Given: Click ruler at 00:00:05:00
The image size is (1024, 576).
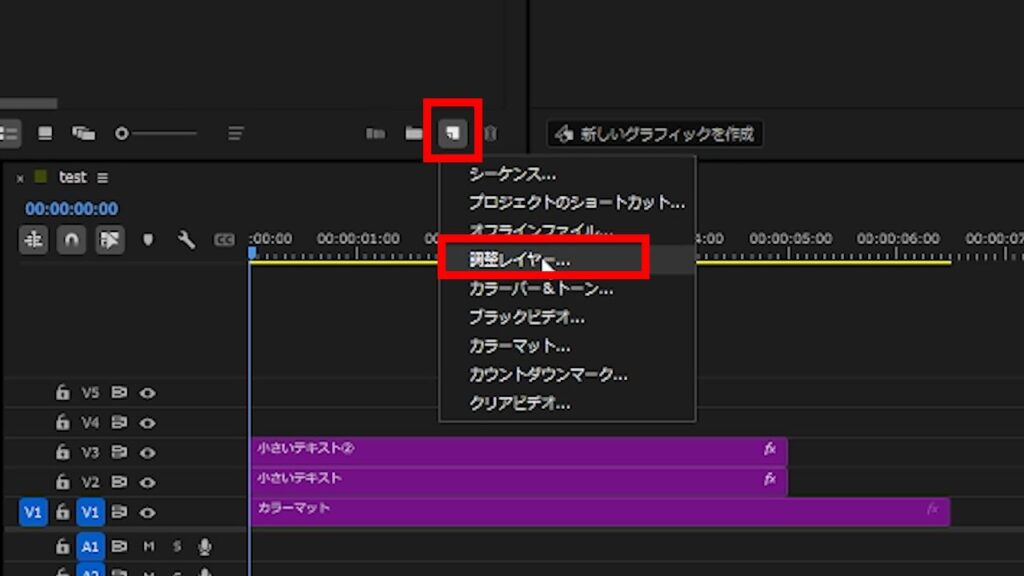Looking at the screenshot, I should coord(790,239).
